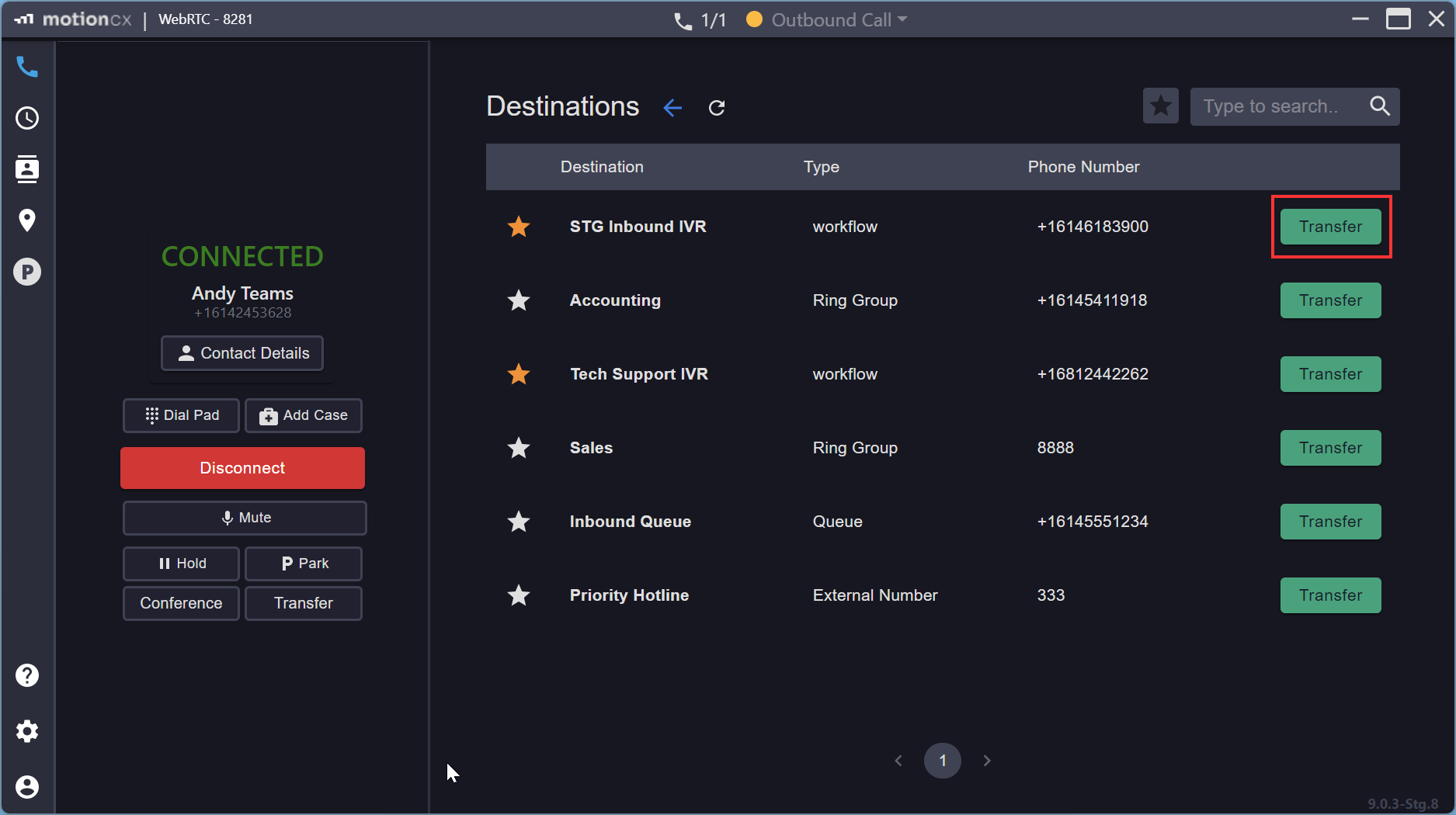Open settings gear icon in sidebar
The height and width of the screenshot is (815, 1456).
(27, 731)
